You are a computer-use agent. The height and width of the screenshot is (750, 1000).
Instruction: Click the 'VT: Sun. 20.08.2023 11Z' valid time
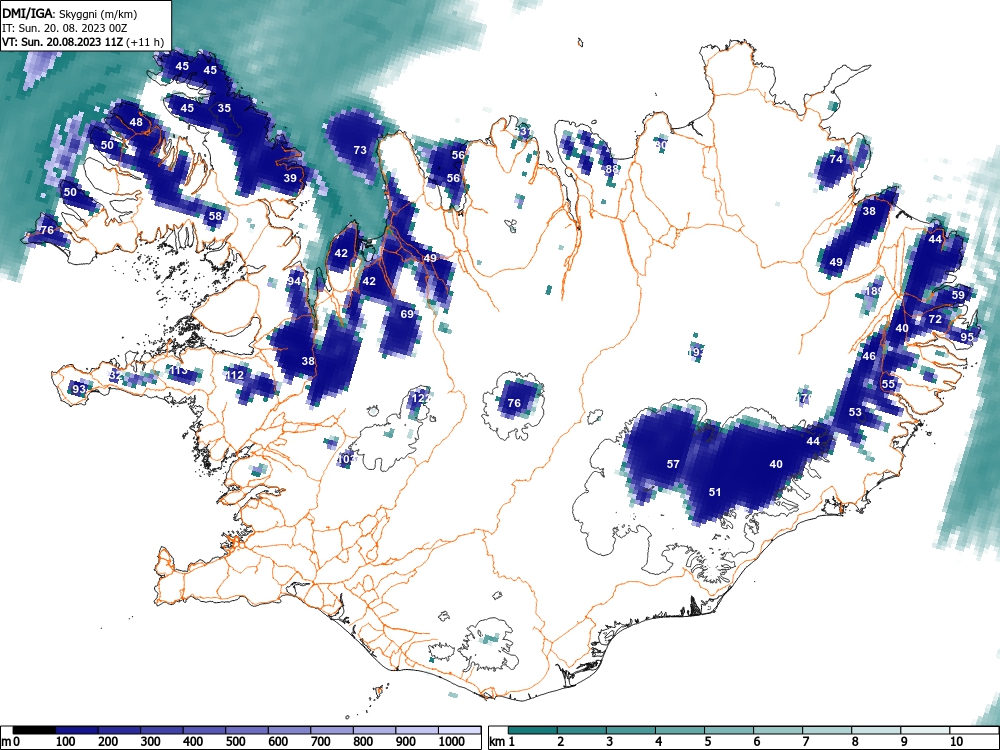click(63, 42)
